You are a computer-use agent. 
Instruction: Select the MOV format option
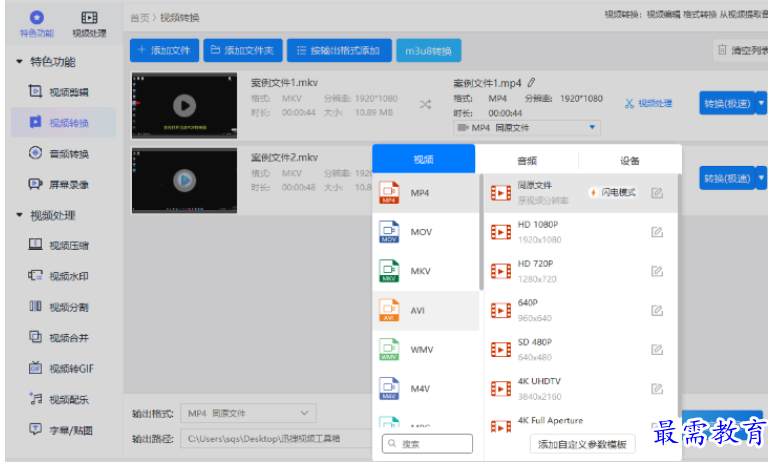(420, 232)
